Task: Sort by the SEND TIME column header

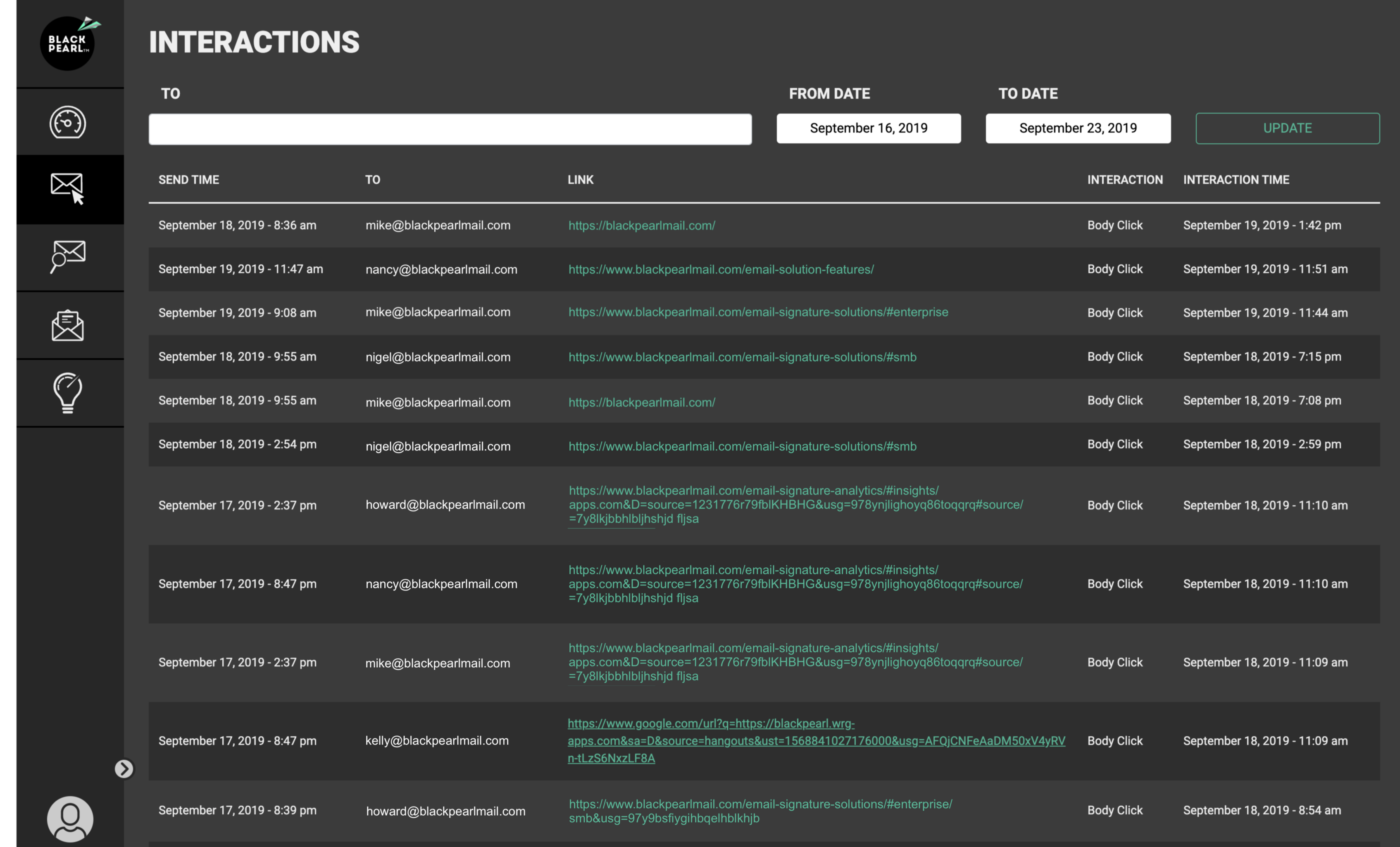Action: pyautogui.click(x=188, y=180)
